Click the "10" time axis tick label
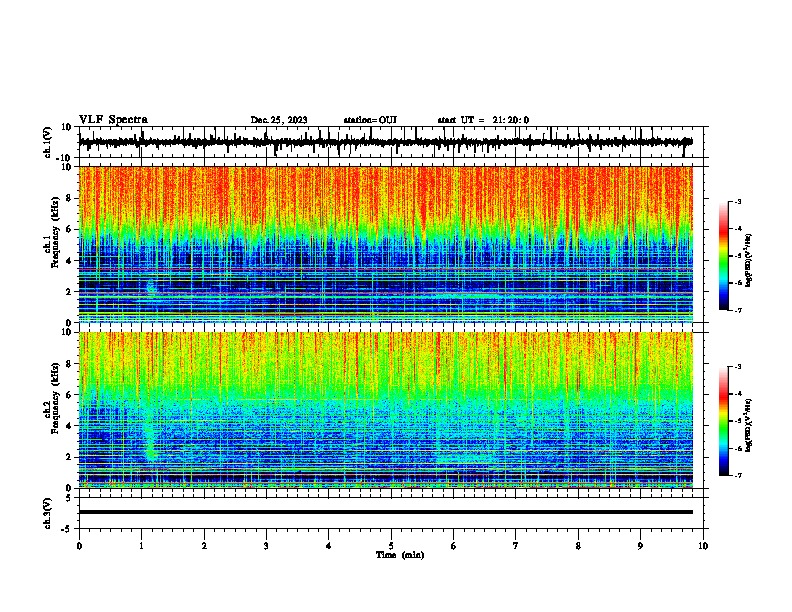This screenshot has width=792, height=612. pos(703,546)
